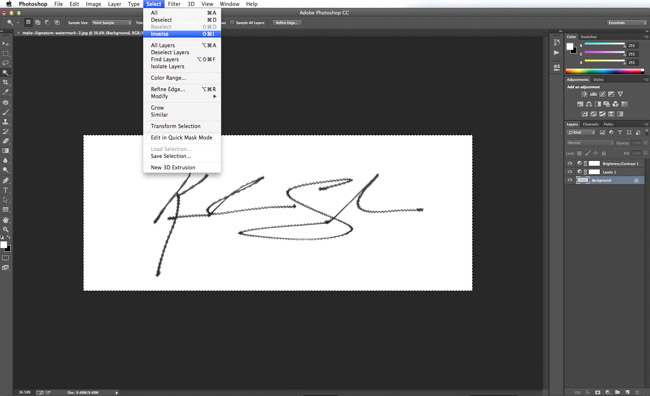Choose the Zoom tool in the toolbox

point(5,229)
